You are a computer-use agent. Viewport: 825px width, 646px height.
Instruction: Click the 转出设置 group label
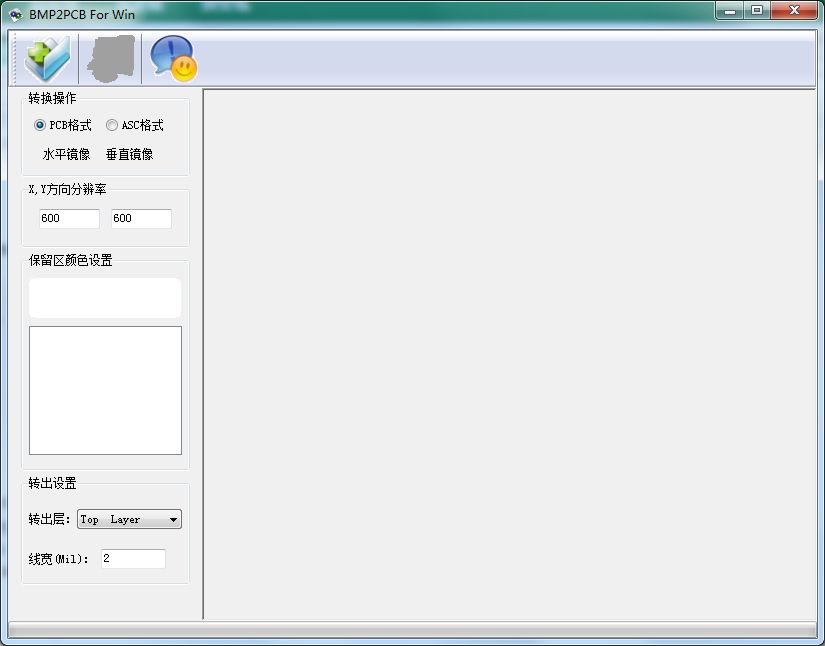click(52, 483)
